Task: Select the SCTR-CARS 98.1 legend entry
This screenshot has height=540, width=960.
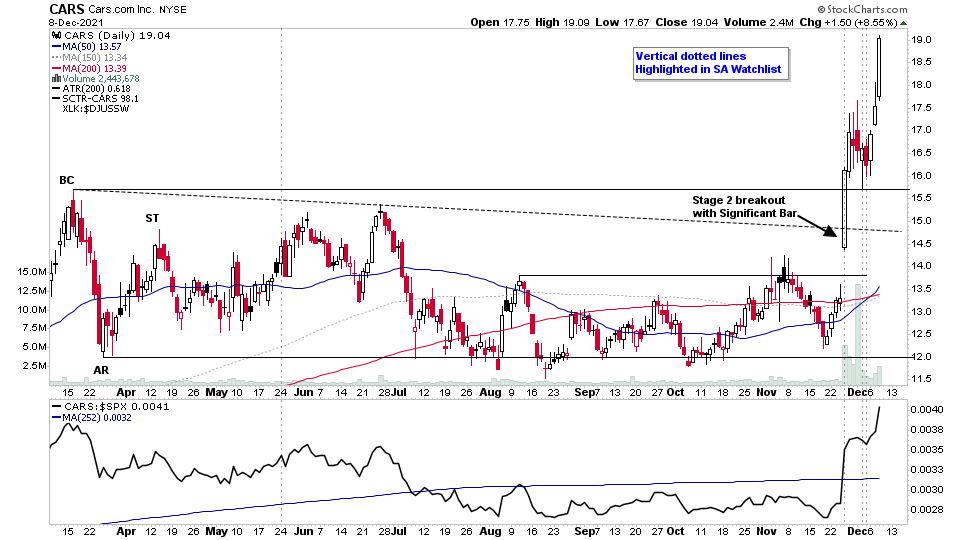Action: pyautogui.click(x=100, y=99)
